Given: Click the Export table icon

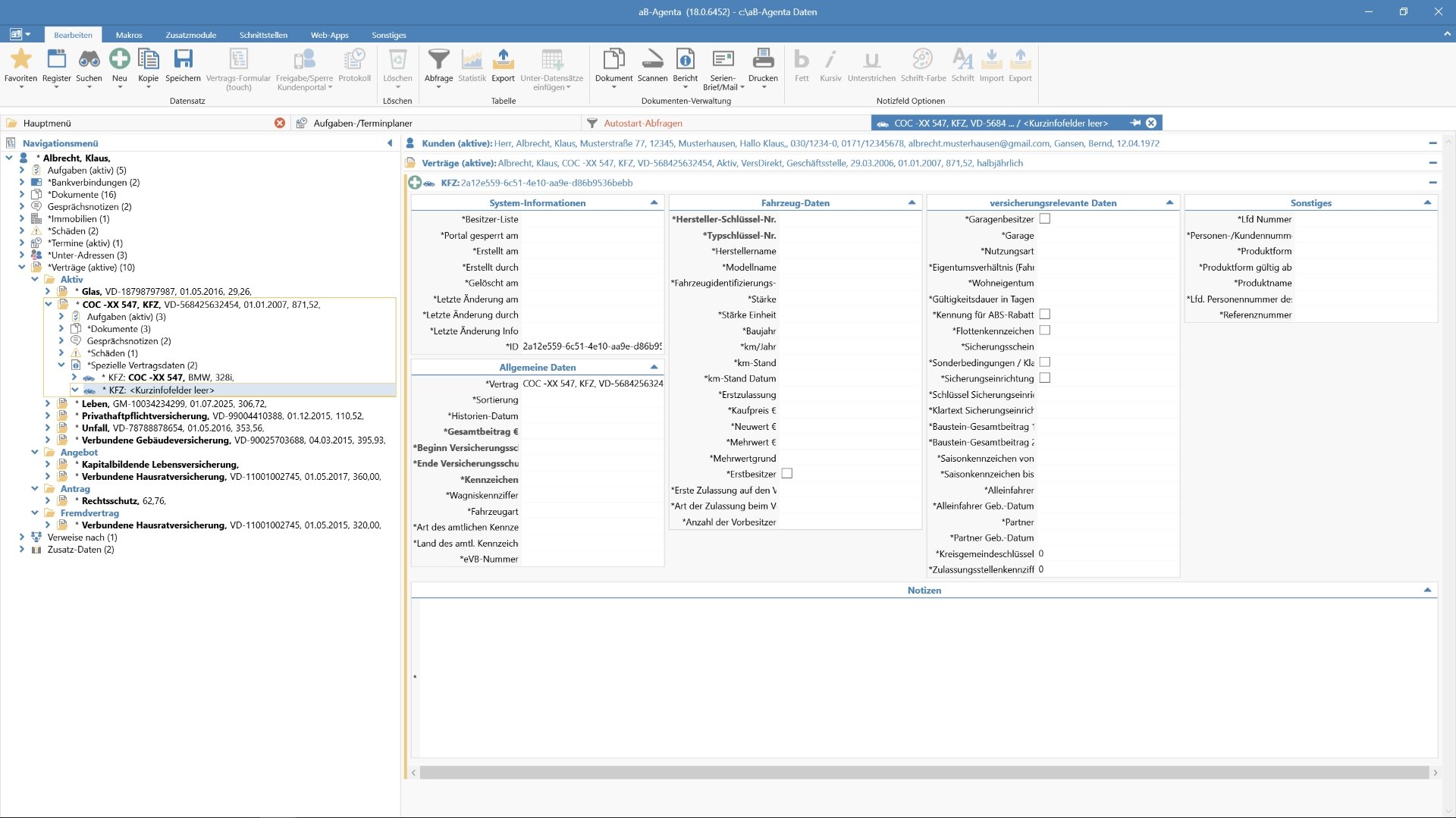Looking at the screenshot, I should pyautogui.click(x=503, y=61).
